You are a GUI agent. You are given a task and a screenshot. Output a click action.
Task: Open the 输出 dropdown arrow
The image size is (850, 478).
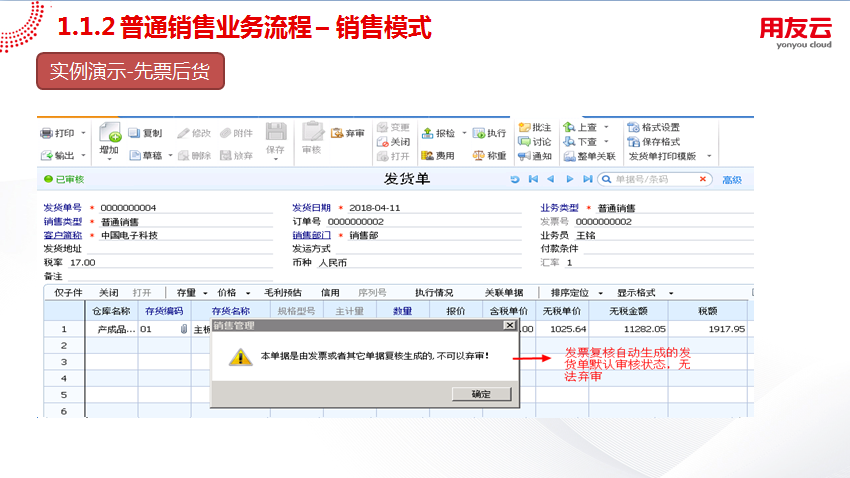(83, 156)
